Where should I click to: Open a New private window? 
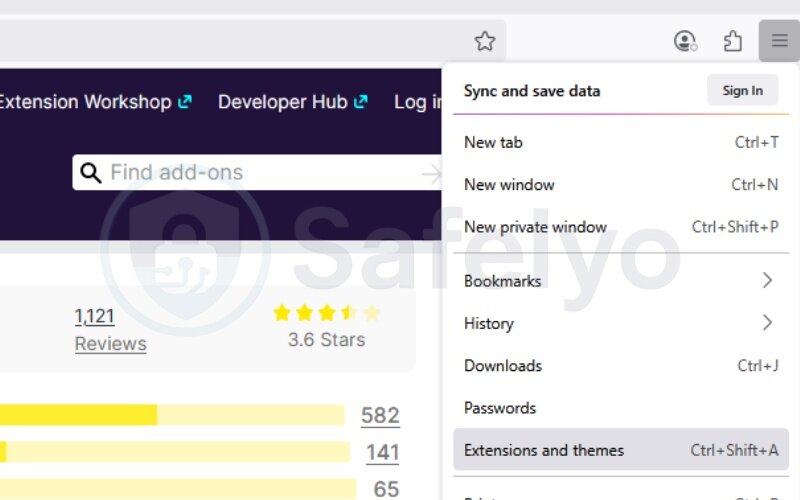(621, 227)
